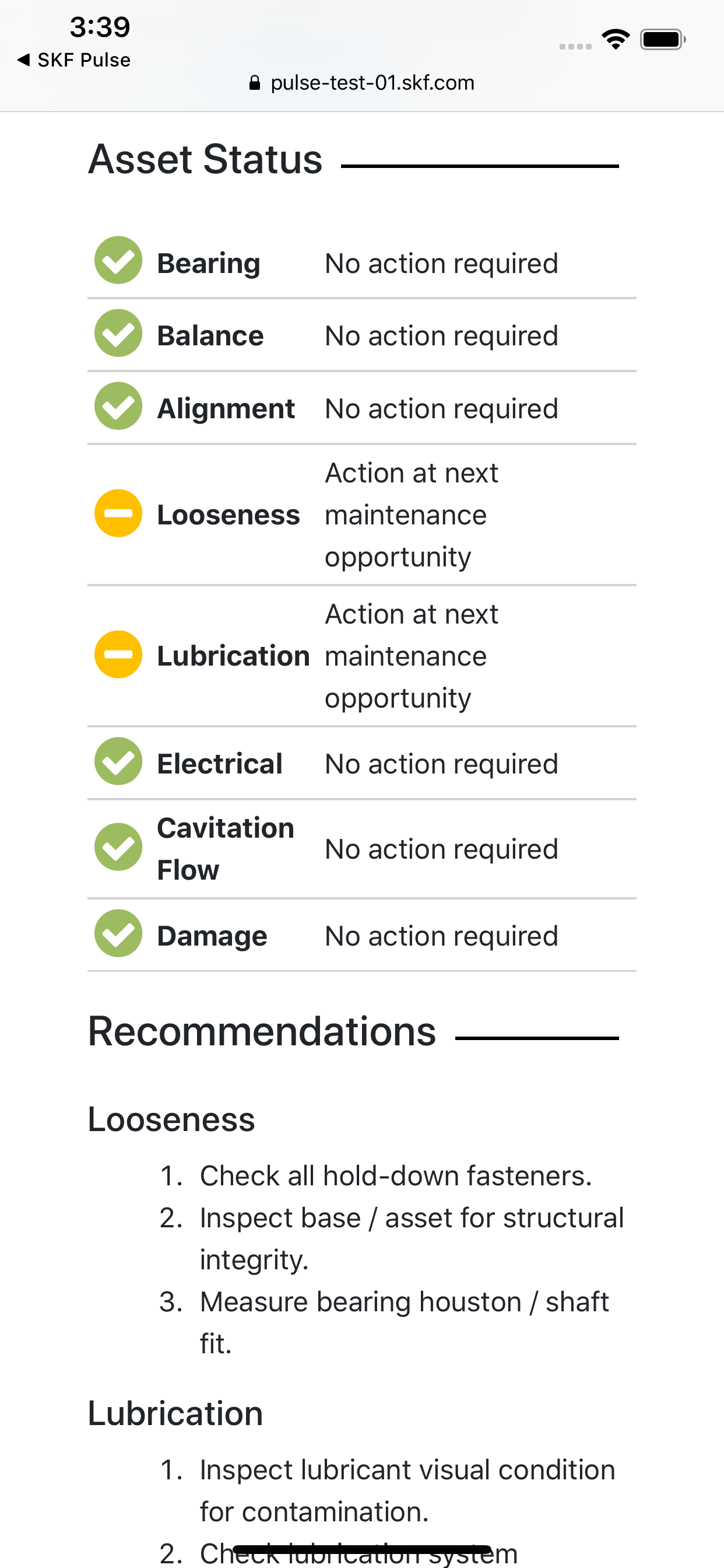Tap the green check icon beside Balance
This screenshot has width=724, height=1568.
[x=118, y=333]
